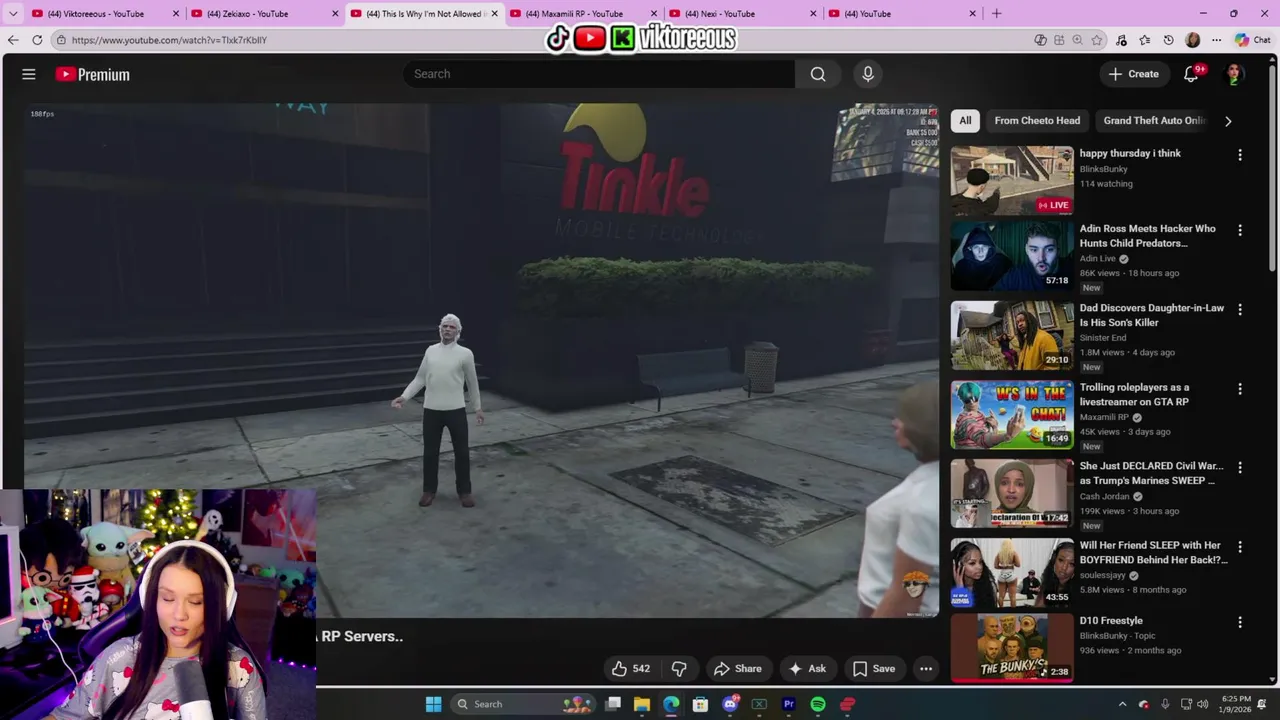The height and width of the screenshot is (720, 1280).
Task: Open Premiere Pro from taskbar
Action: [789, 704]
